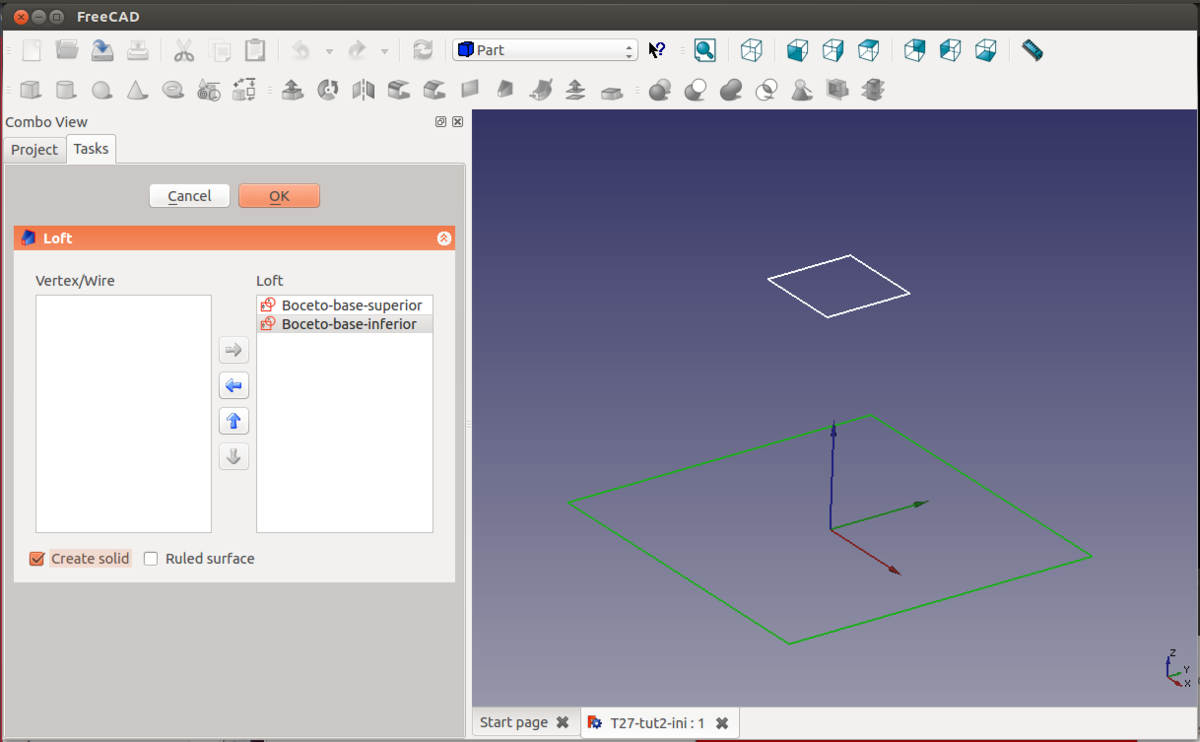Move selected item up with blue up arrow
This screenshot has height=742, width=1200.
(x=234, y=421)
